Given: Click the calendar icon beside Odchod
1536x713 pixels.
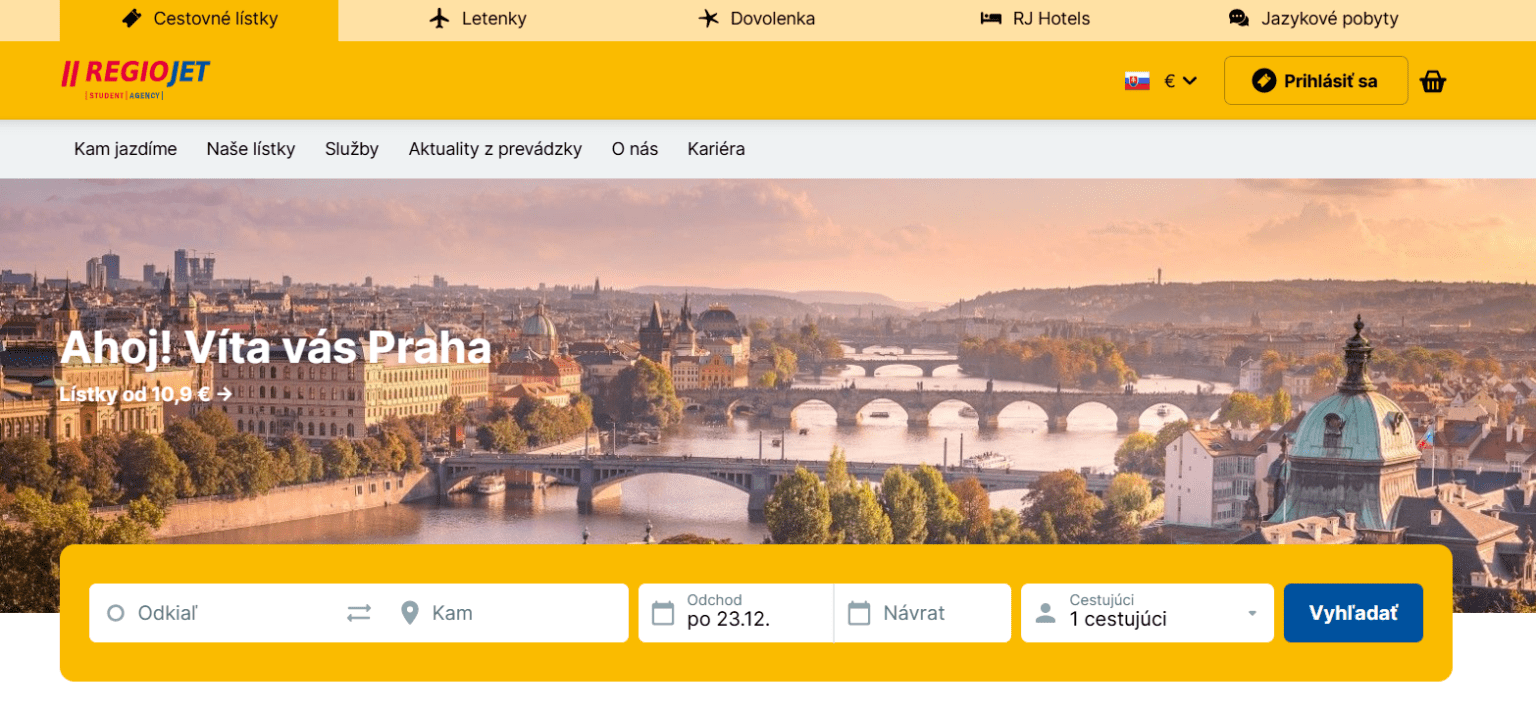Looking at the screenshot, I should click(663, 613).
